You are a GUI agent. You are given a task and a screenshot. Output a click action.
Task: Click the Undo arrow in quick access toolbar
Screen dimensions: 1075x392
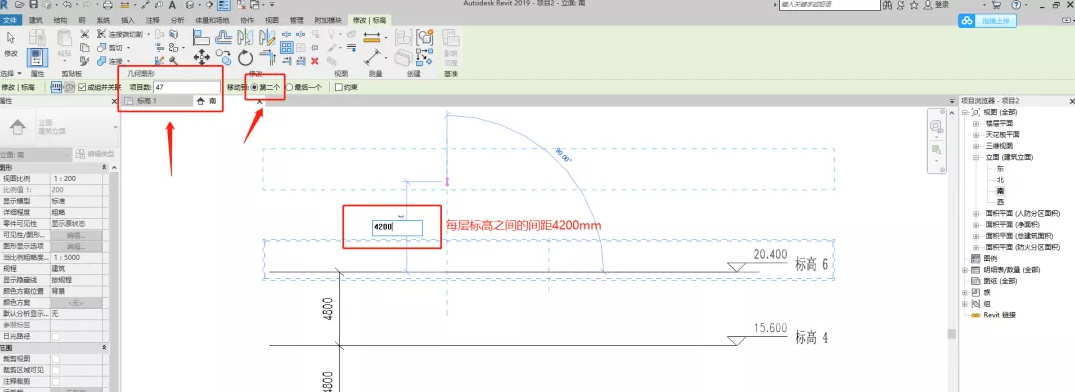67,5
